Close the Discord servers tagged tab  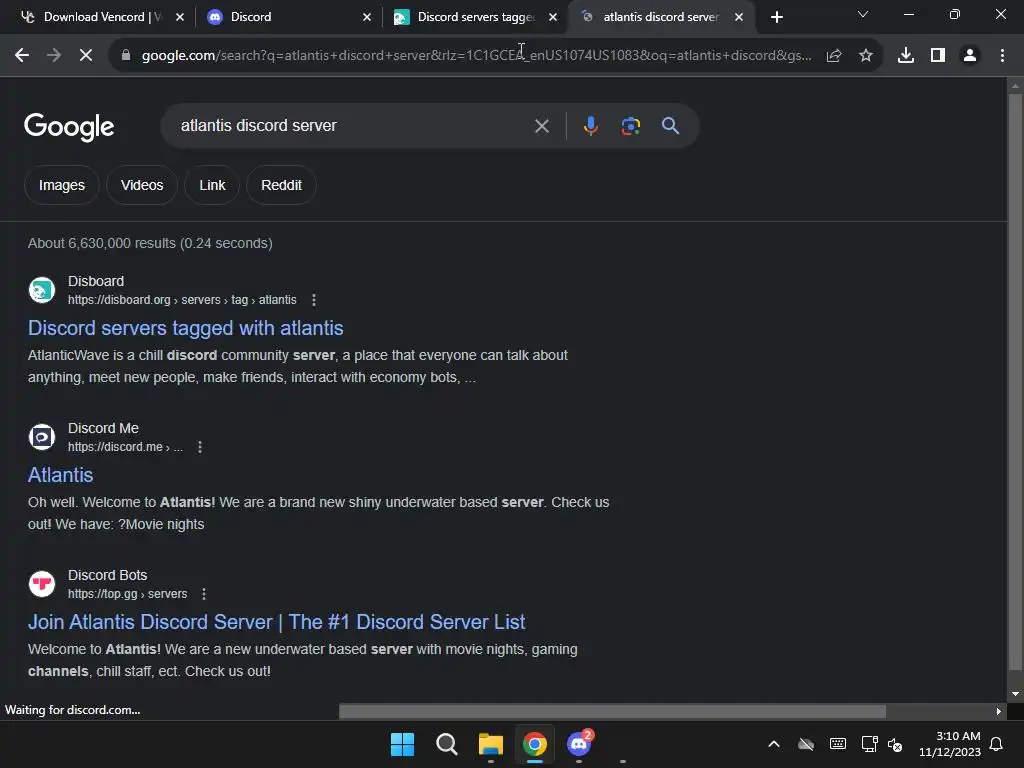point(553,17)
